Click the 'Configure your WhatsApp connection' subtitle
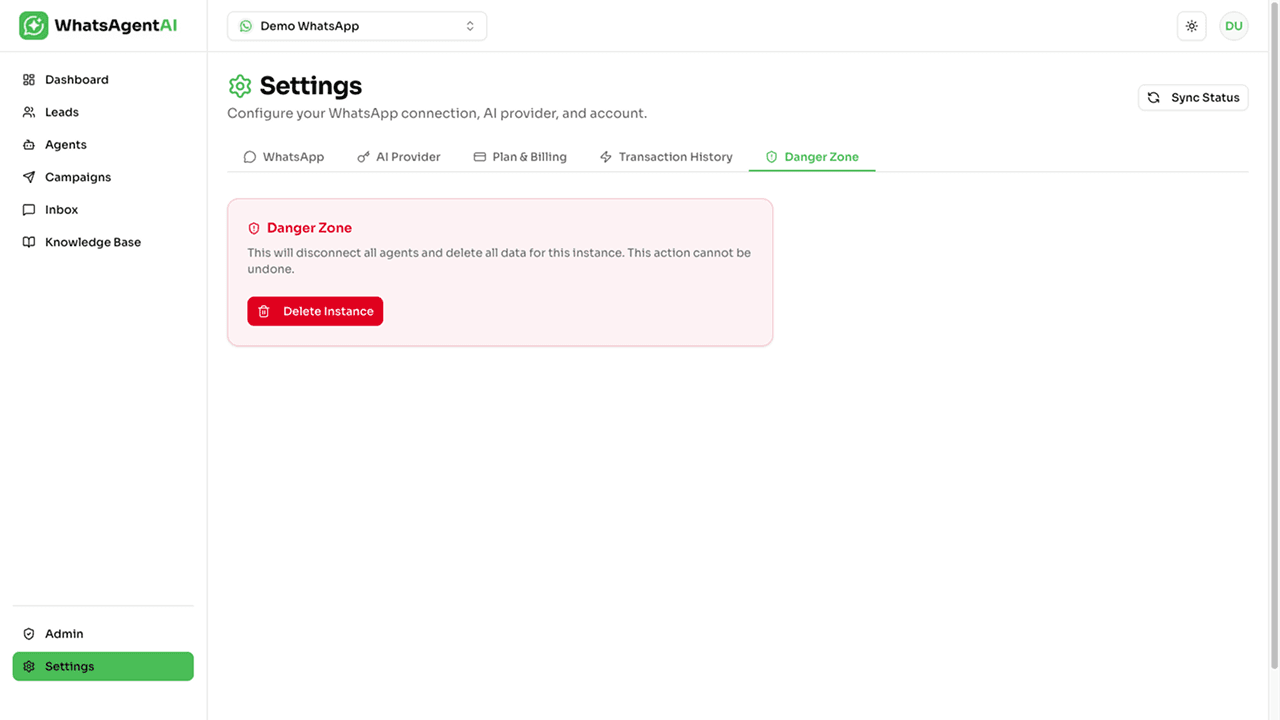 click(x=437, y=114)
